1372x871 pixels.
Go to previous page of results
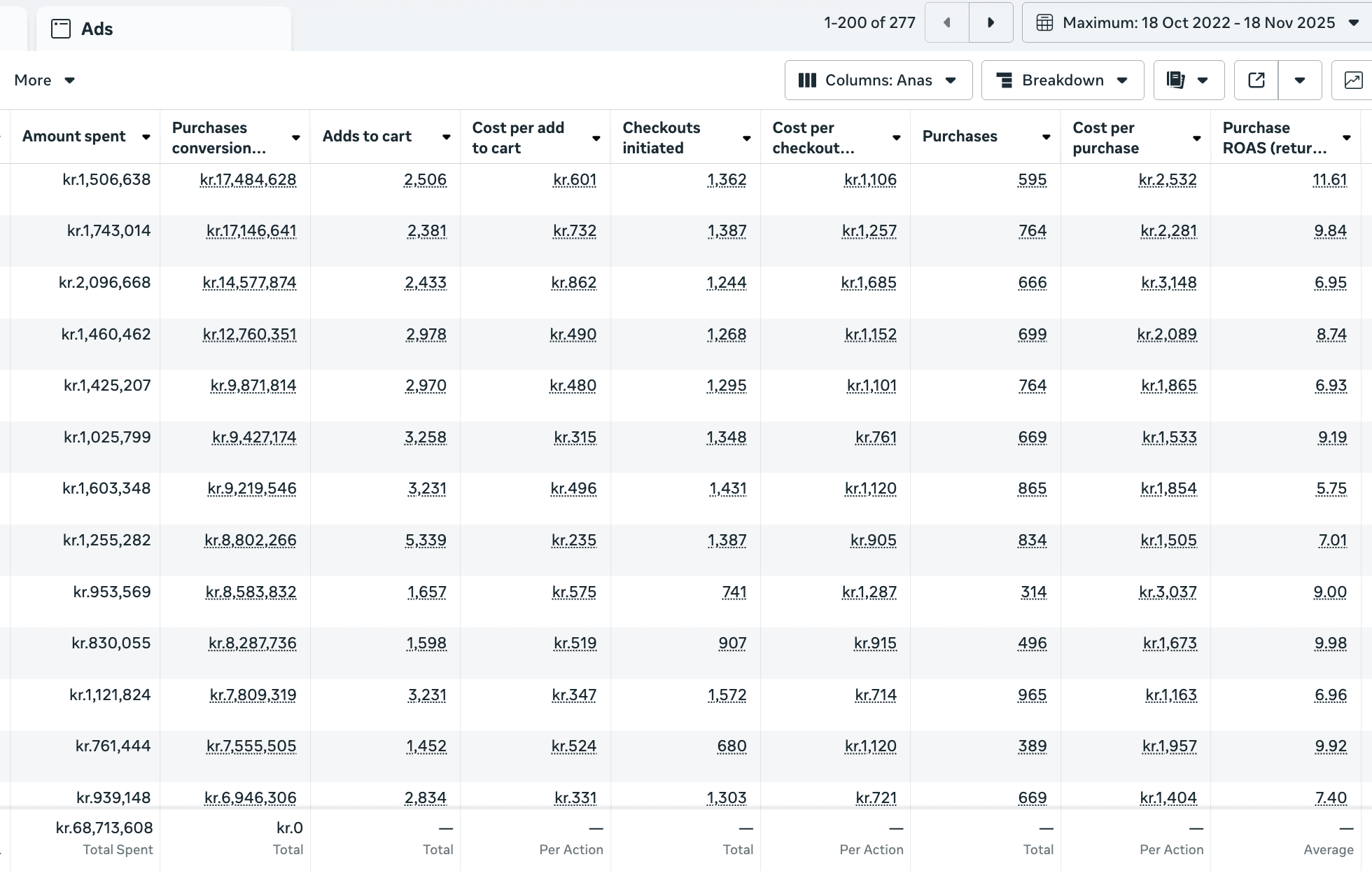[946, 23]
